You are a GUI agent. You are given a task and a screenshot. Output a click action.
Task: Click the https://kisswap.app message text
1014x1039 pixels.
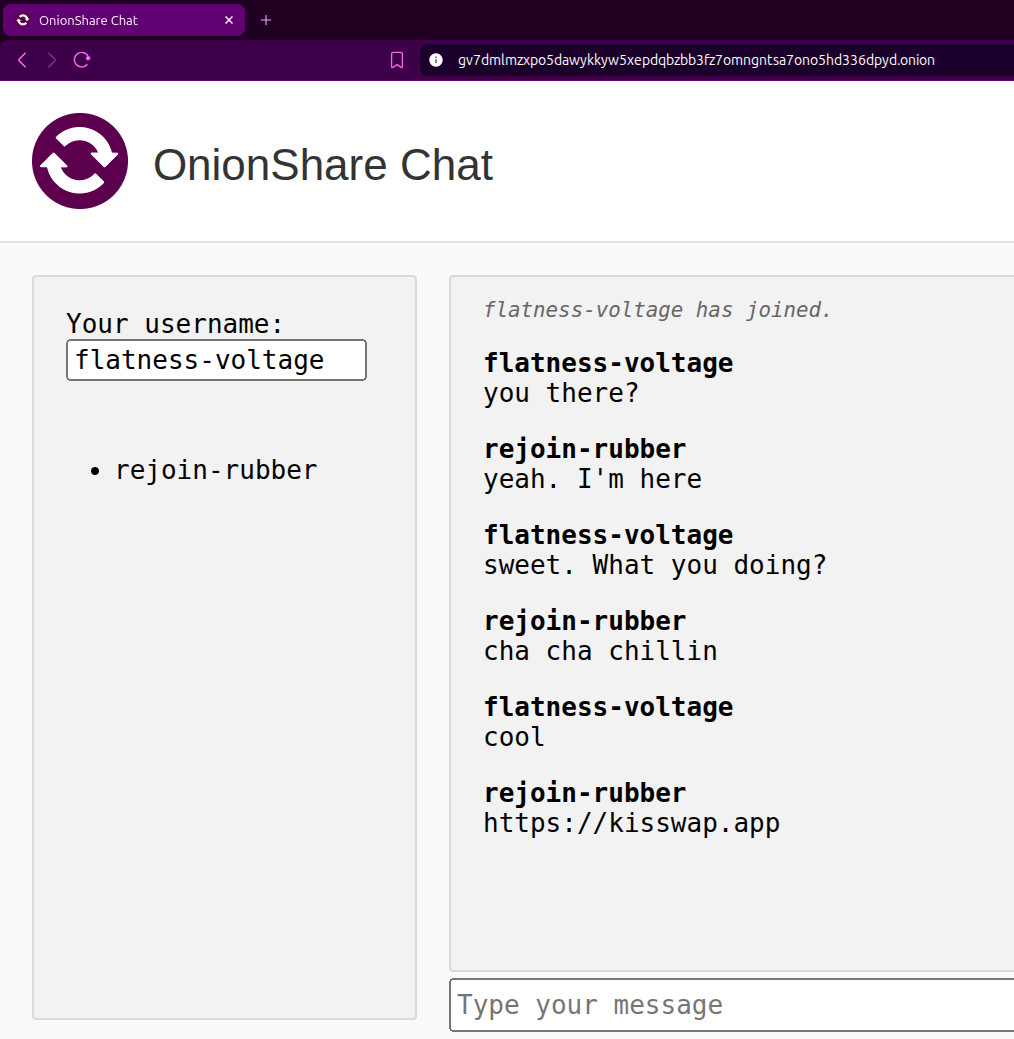(x=631, y=823)
